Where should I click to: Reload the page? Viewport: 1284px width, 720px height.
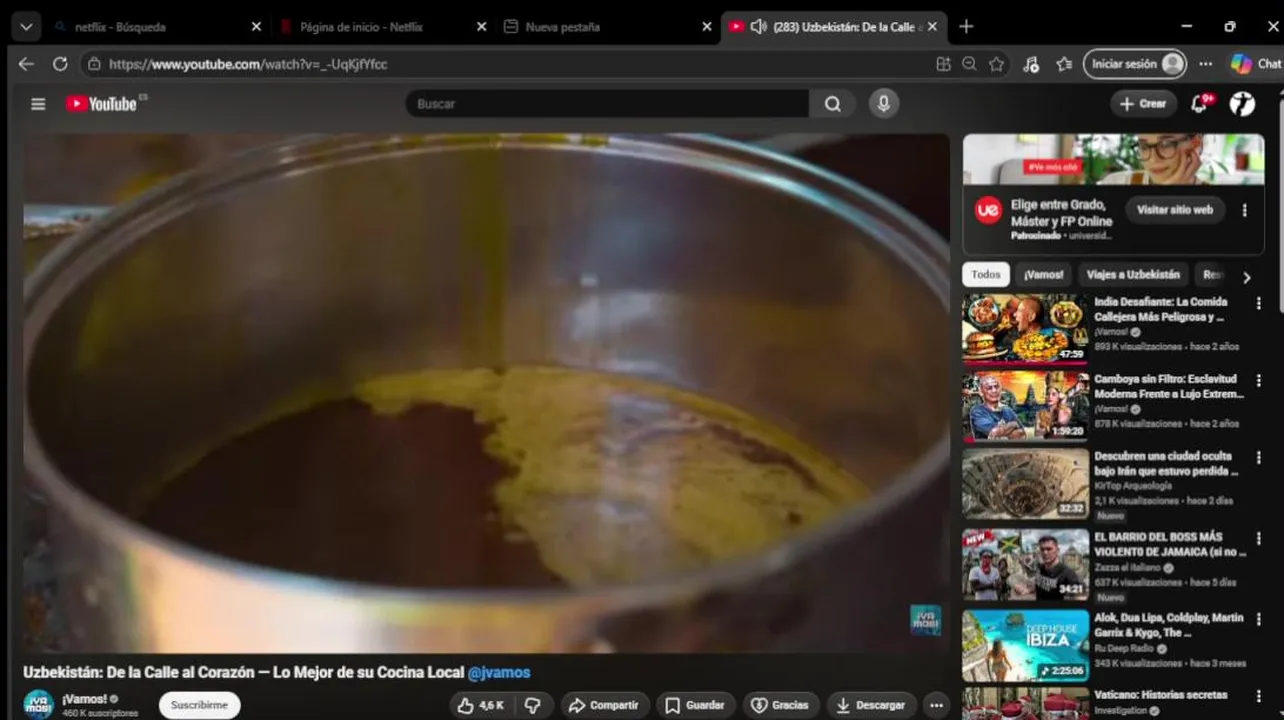tap(60, 64)
